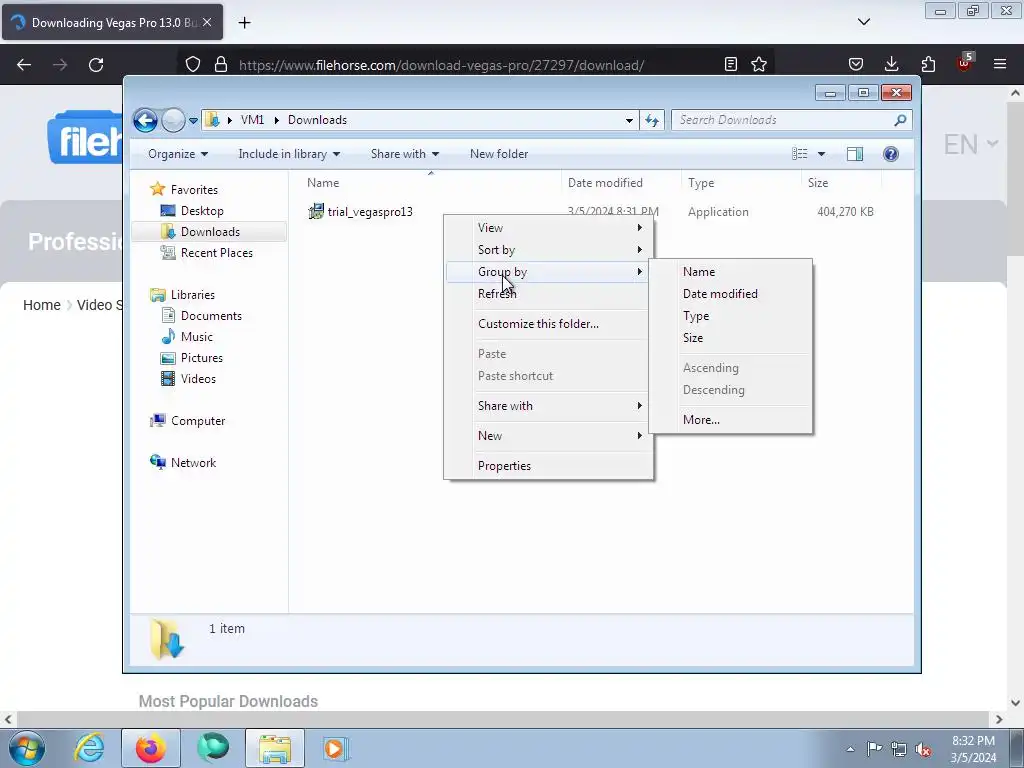1024x768 pixels.
Task: Close the Downloading Vegas Pro tab
Action: [x=207, y=22]
